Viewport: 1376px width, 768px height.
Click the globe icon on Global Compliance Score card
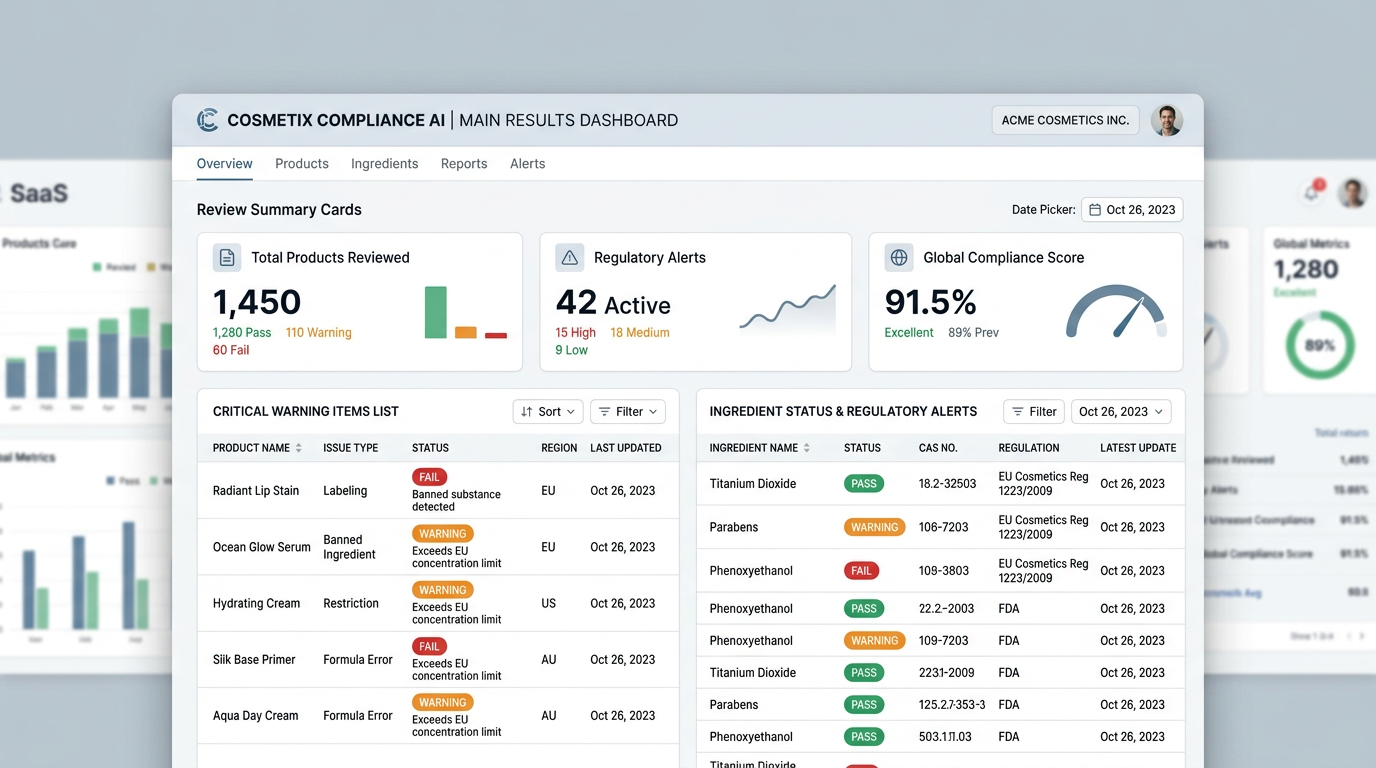click(899, 257)
